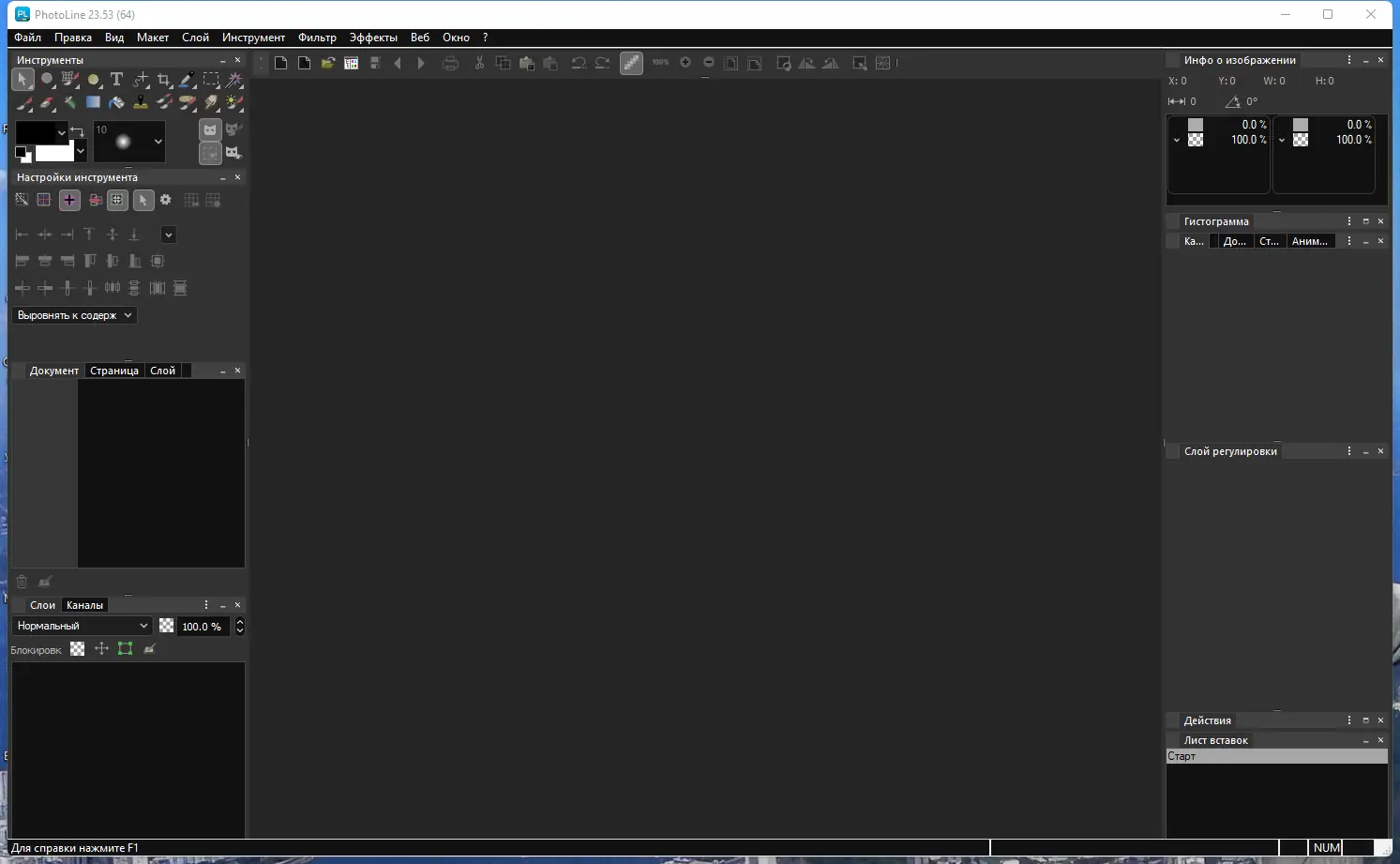Close the Настройки инструмента panel
Viewport: 1400px width, 864px height.
pos(237,177)
